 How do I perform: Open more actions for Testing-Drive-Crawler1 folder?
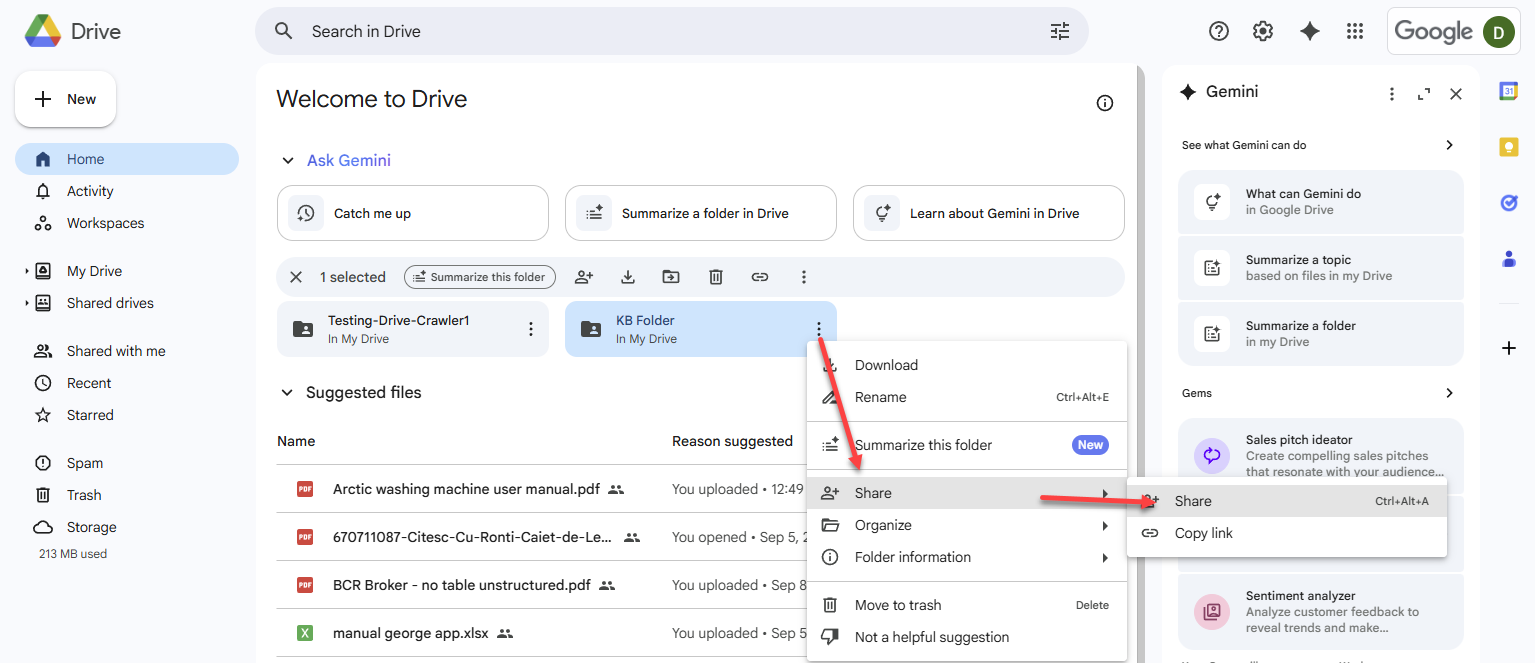[x=531, y=329]
